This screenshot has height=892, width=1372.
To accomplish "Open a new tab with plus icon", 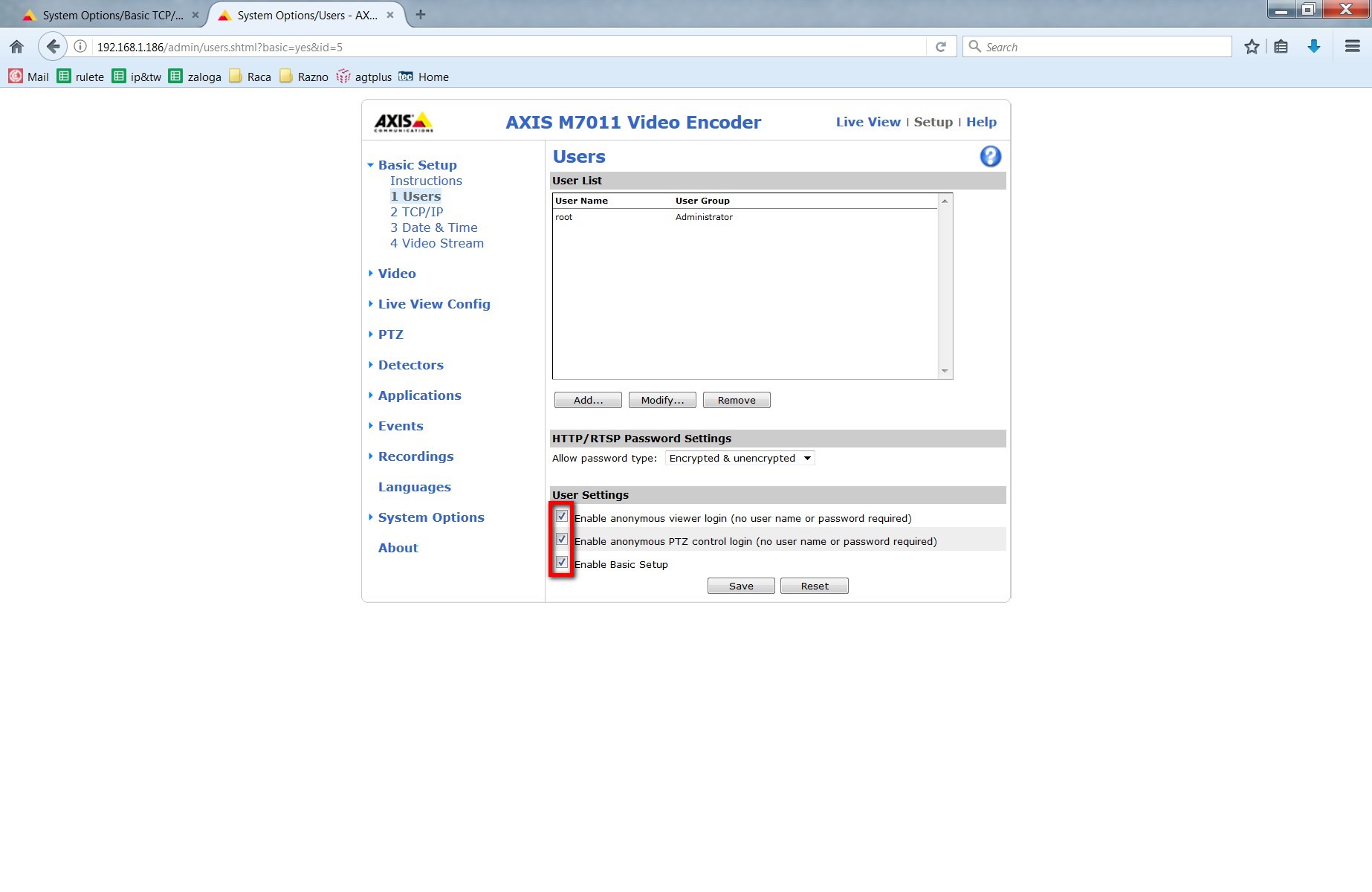I will tap(421, 14).
